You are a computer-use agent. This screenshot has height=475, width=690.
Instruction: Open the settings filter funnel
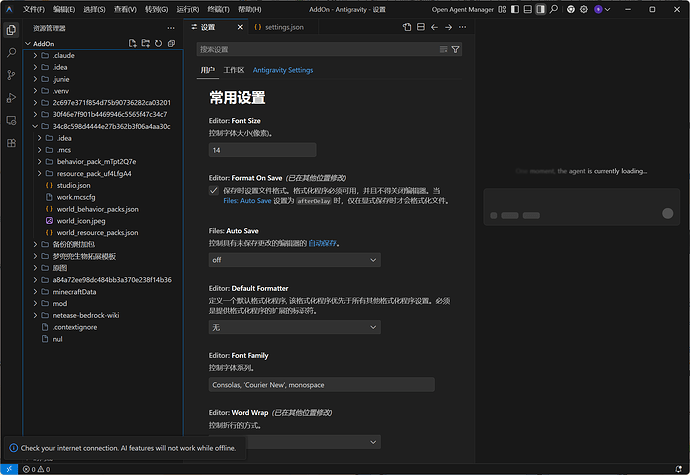tap(455, 49)
